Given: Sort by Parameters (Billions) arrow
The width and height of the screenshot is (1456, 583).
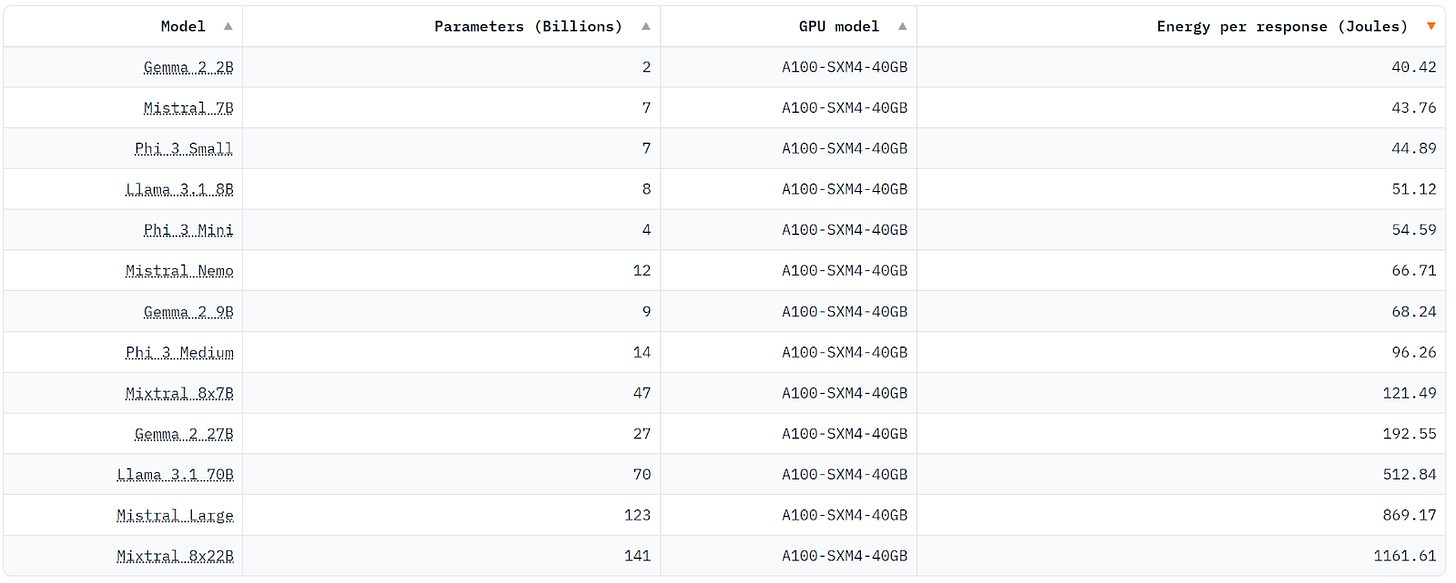Looking at the screenshot, I should tap(646, 27).
